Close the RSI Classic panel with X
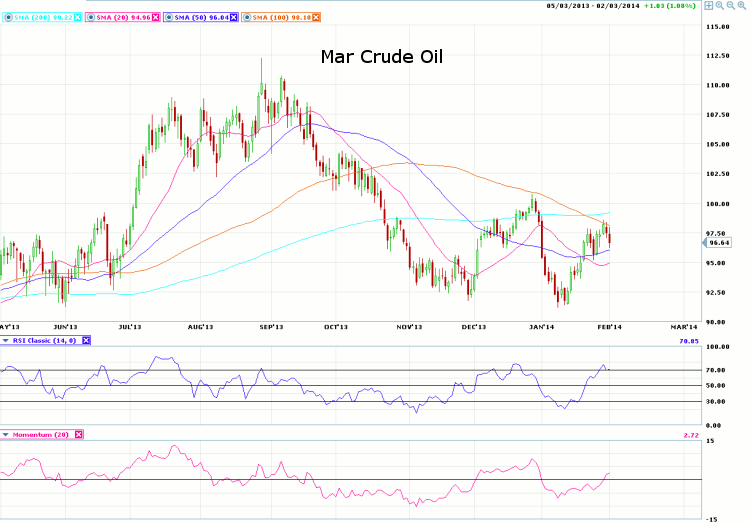The width and height of the screenshot is (750, 523). click(x=86, y=341)
